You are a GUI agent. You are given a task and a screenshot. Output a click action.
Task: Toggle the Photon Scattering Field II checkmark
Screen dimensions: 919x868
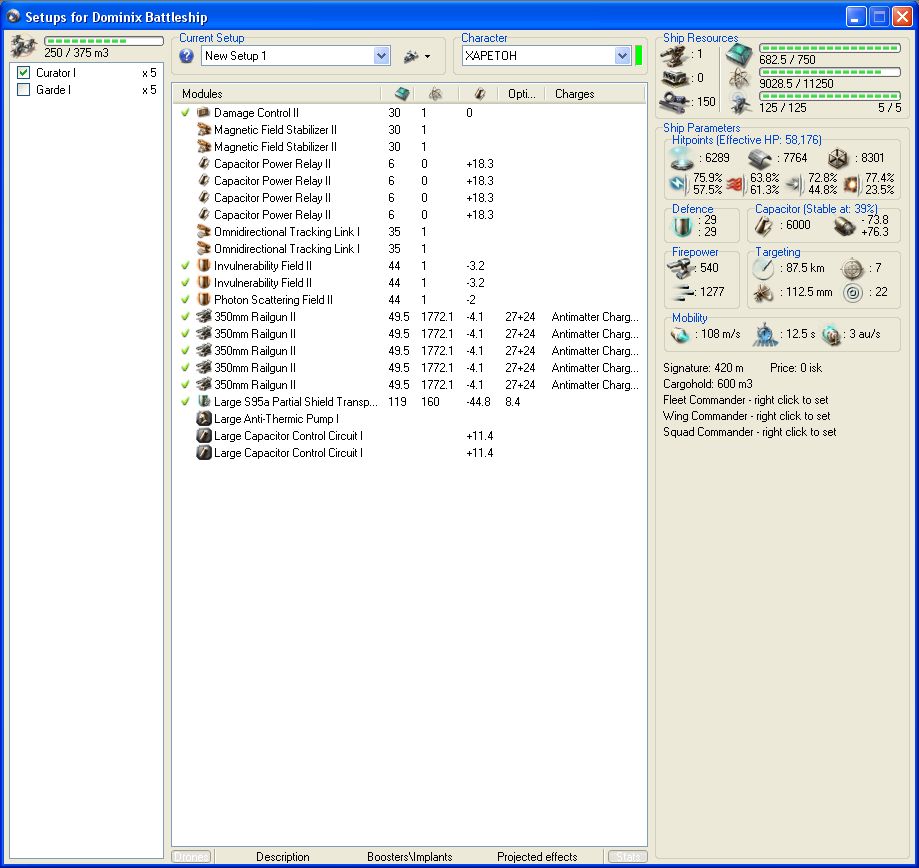point(185,299)
